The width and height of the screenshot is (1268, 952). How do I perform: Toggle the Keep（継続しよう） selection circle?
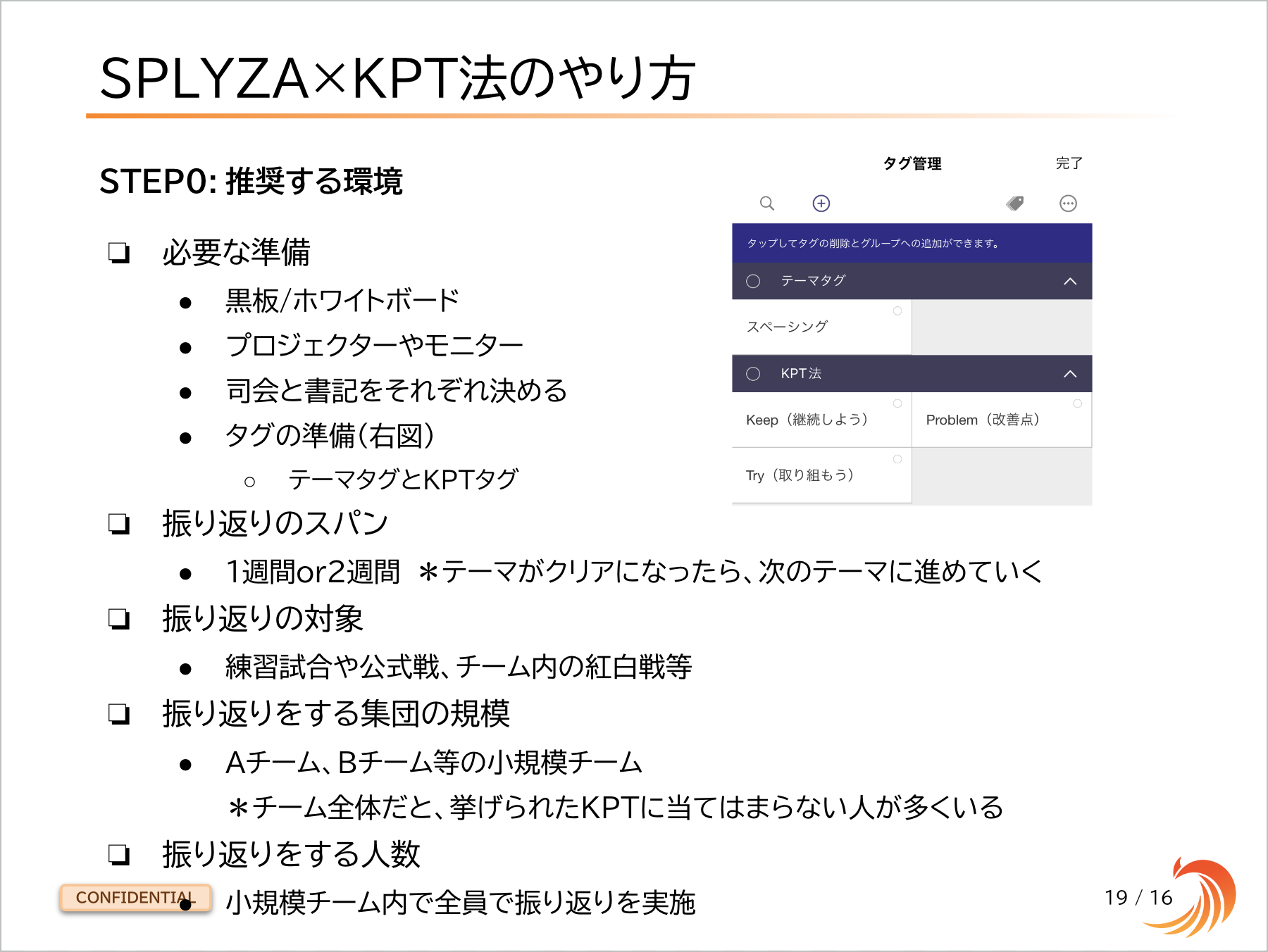pyautogui.click(x=897, y=403)
